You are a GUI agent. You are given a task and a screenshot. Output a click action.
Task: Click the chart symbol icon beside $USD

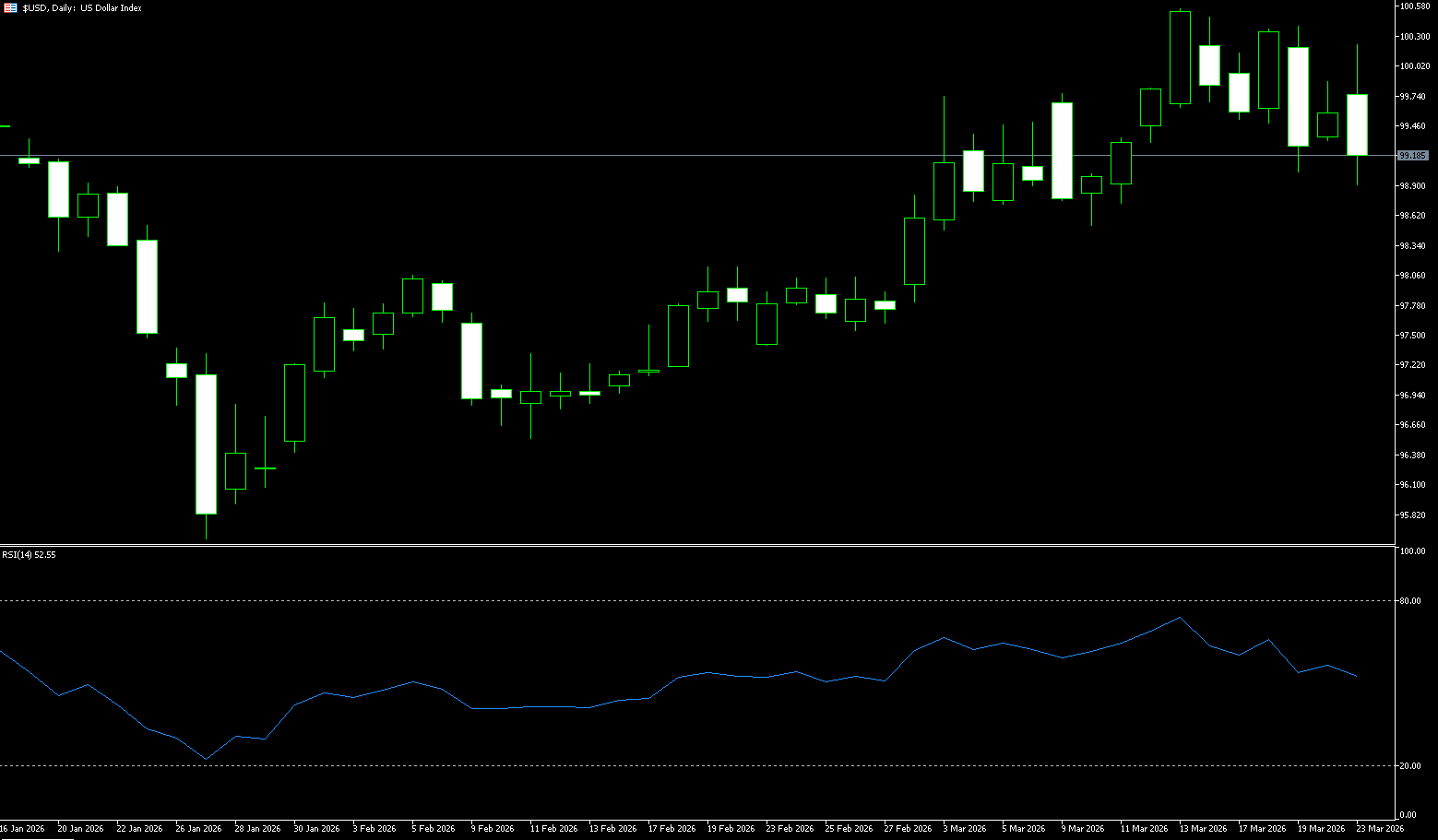click(x=10, y=7)
